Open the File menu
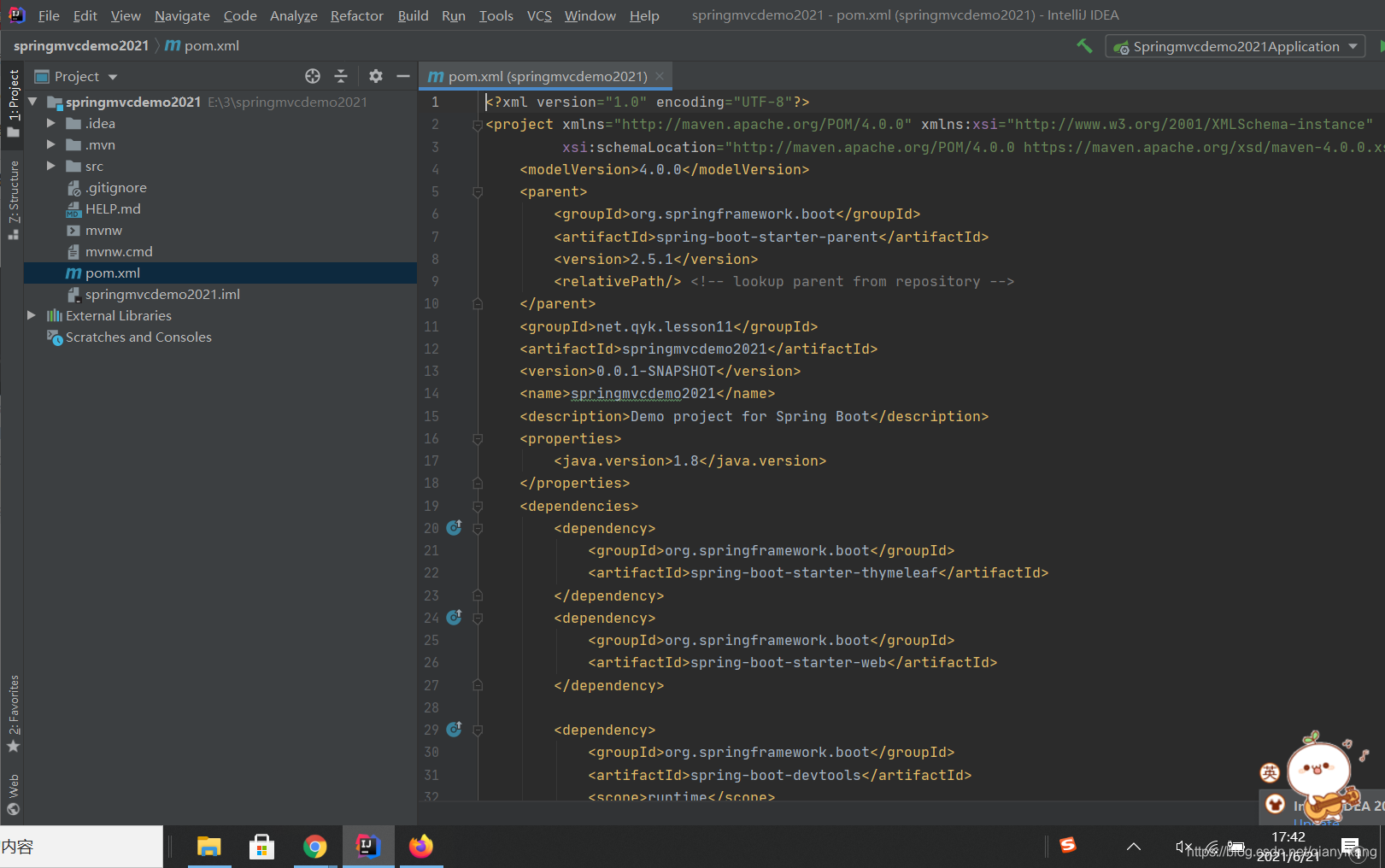Image resolution: width=1385 pixels, height=868 pixels. click(49, 15)
